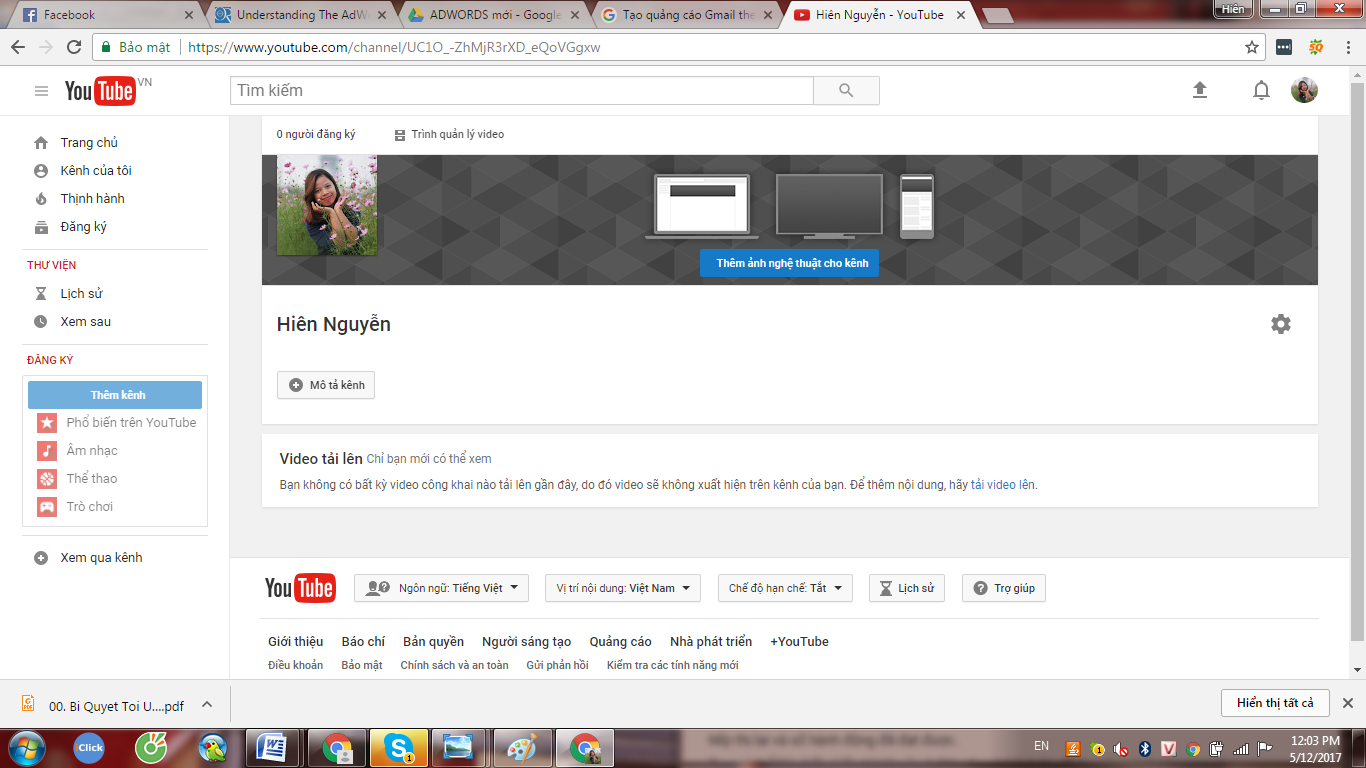The height and width of the screenshot is (768, 1366).
Task: Open Skype from the taskbar
Action: [399, 747]
